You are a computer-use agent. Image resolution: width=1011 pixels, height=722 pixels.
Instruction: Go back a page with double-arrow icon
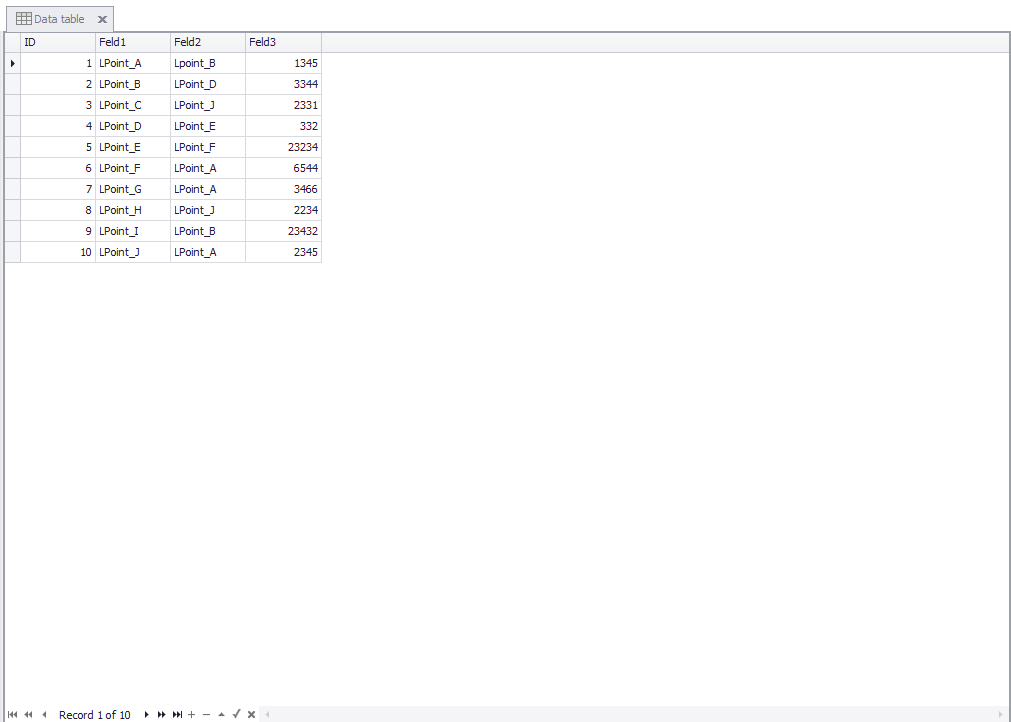(x=28, y=715)
